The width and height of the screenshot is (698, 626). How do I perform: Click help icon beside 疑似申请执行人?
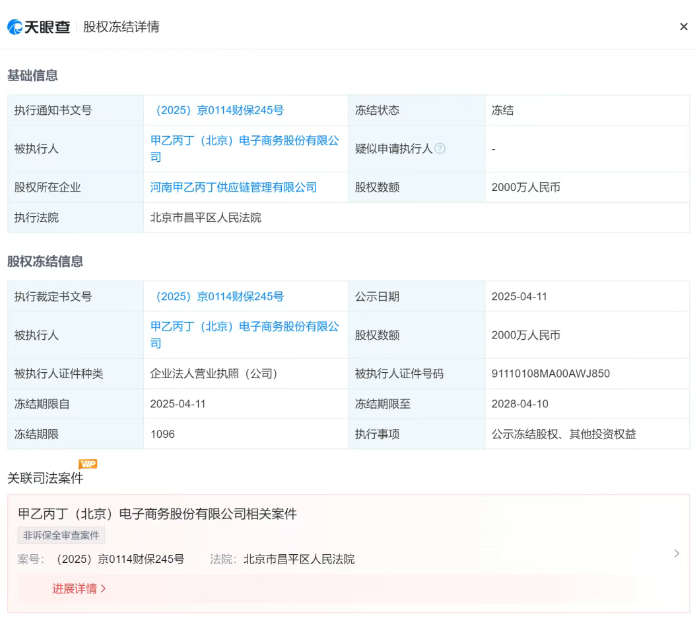coord(440,148)
